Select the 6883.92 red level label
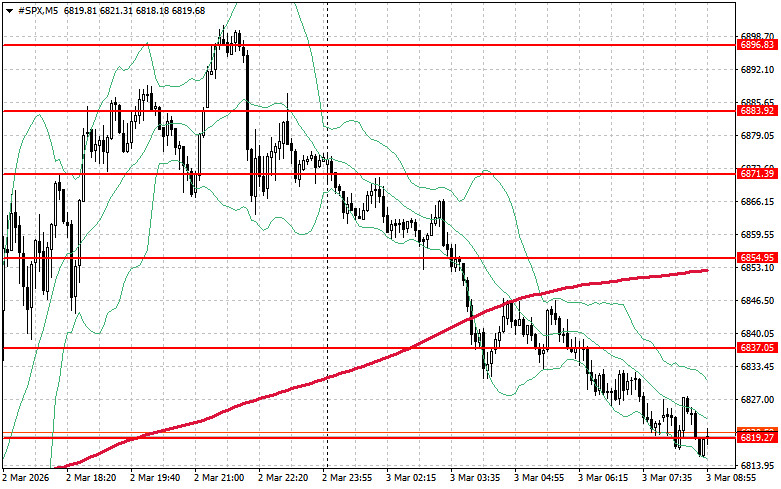Screen dimensions: 781x489 coord(756,110)
